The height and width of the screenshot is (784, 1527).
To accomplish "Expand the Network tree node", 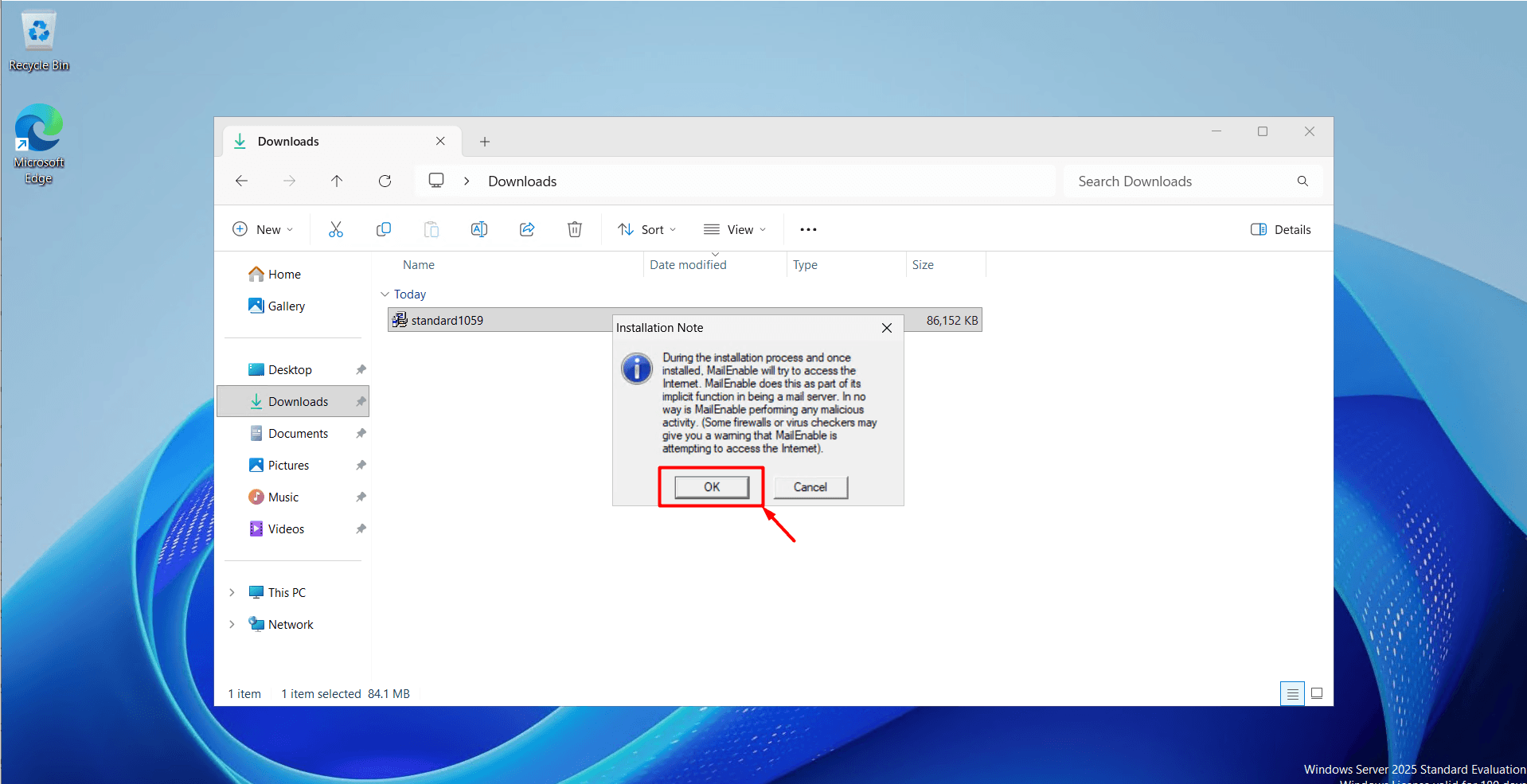I will 232,624.
